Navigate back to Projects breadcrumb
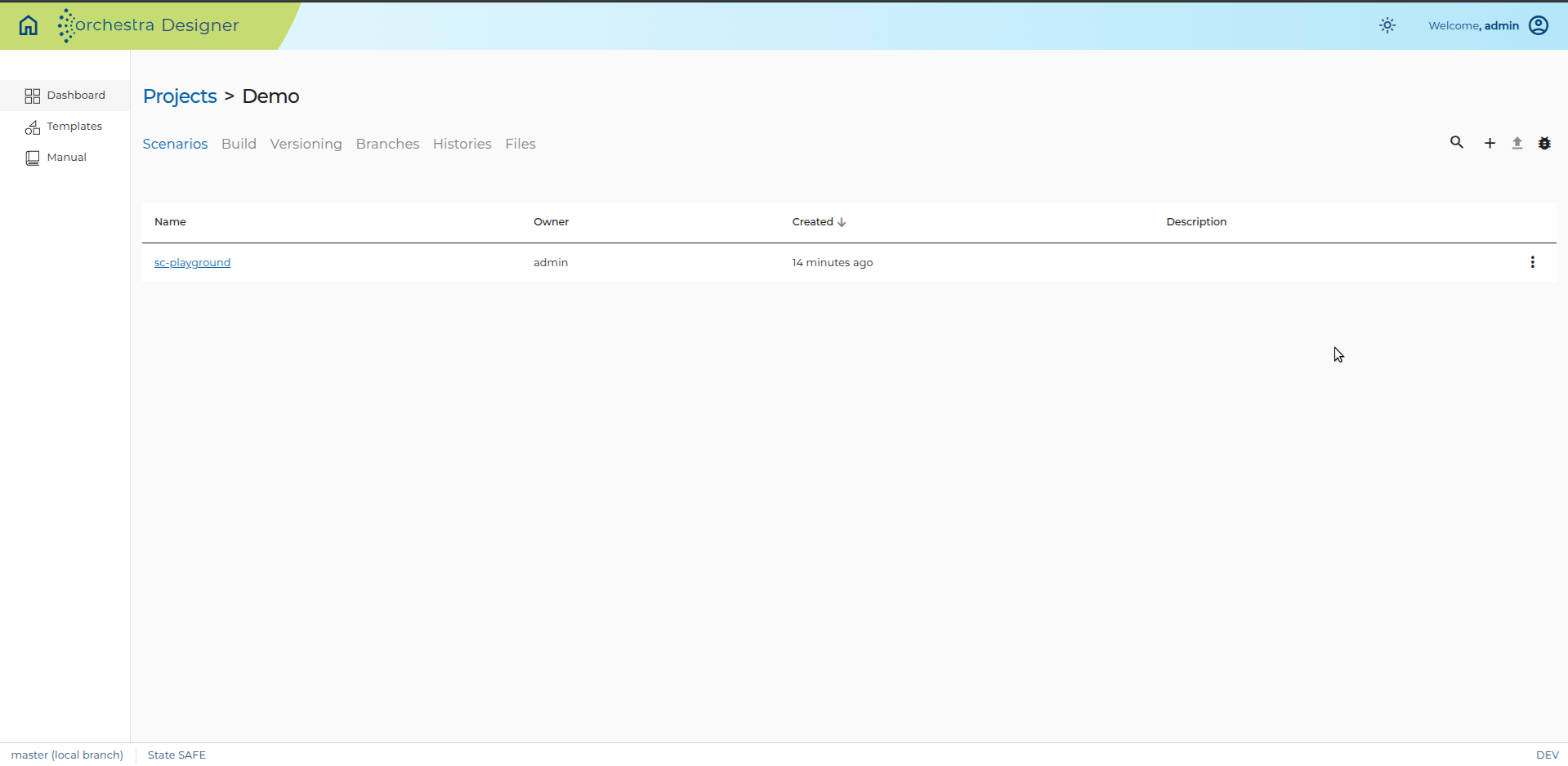 pos(180,96)
